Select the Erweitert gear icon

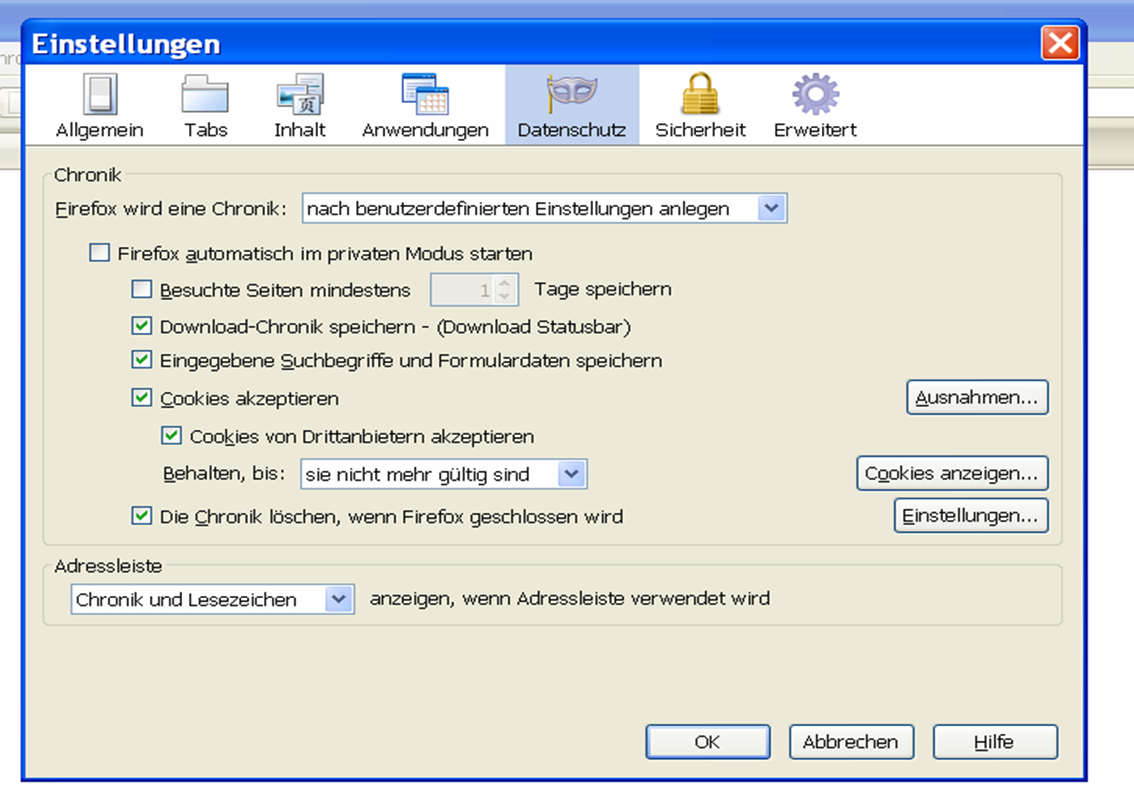815,94
